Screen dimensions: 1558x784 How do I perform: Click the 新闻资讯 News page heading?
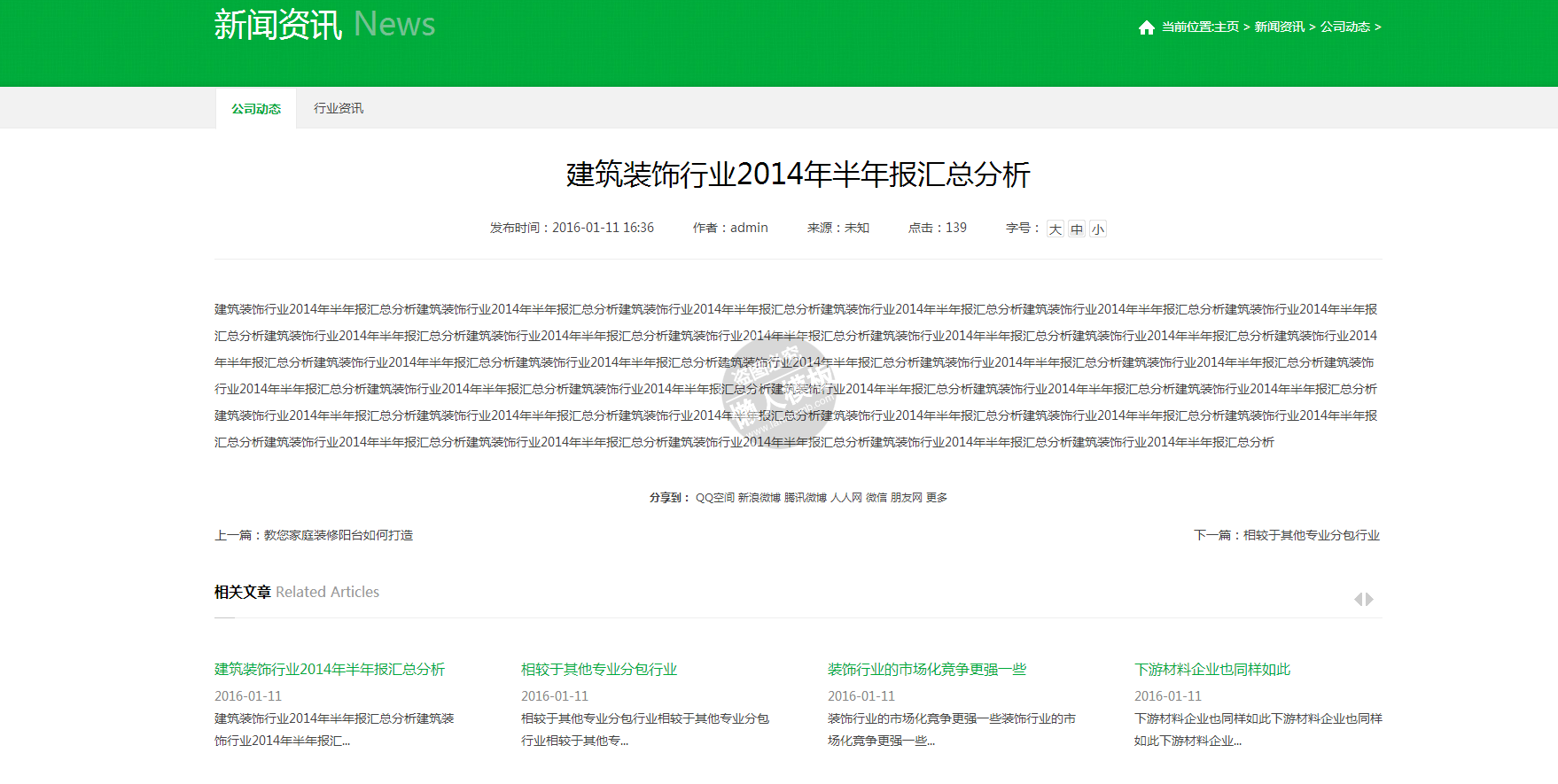click(325, 25)
